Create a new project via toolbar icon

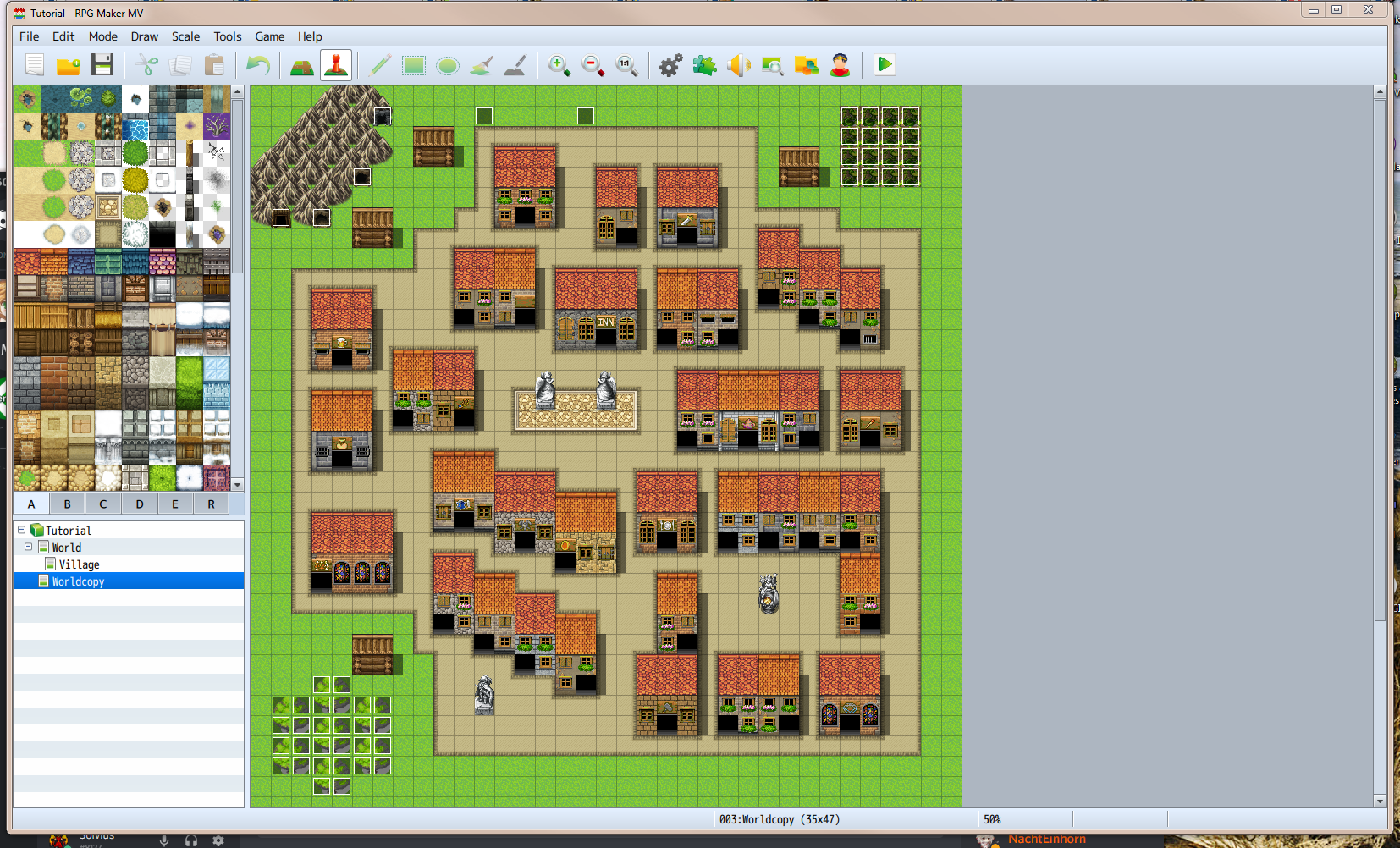pyautogui.click(x=35, y=65)
